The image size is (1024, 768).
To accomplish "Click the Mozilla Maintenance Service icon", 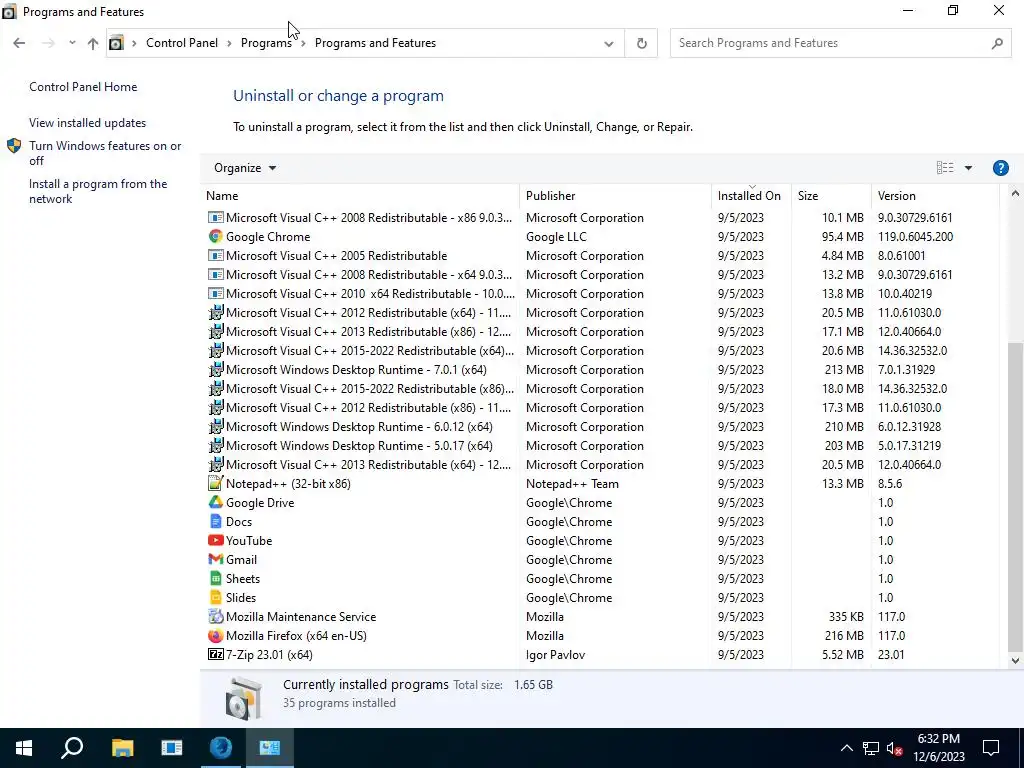I will (216, 616).
